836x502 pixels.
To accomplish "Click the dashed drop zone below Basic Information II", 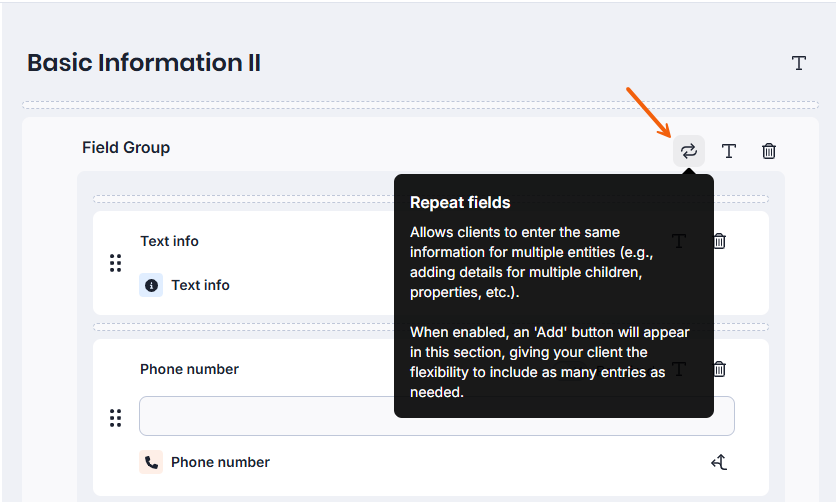I will point(420,105).
